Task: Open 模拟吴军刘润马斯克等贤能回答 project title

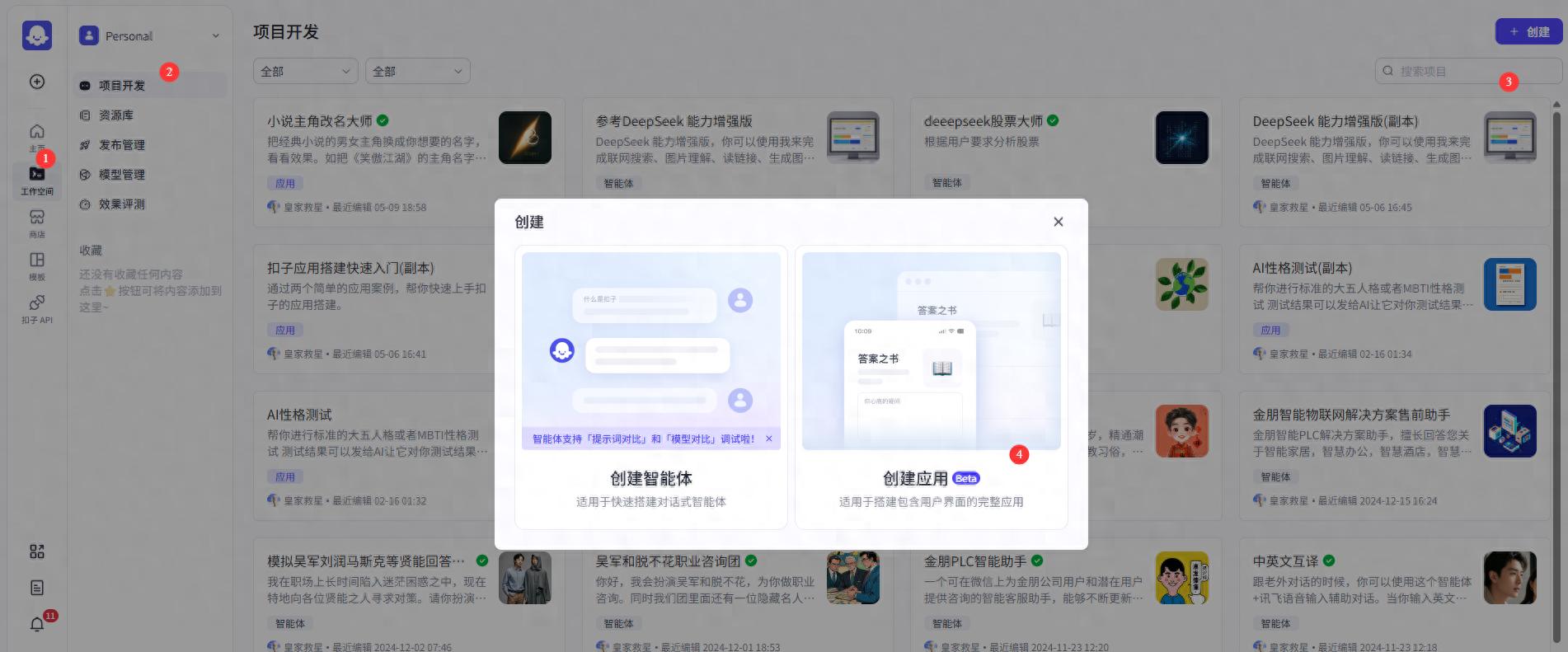Action: (x=366, y=561)
